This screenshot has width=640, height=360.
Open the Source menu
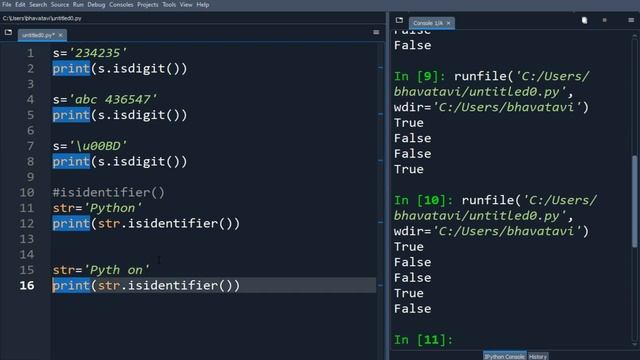(x=60, y=5)
